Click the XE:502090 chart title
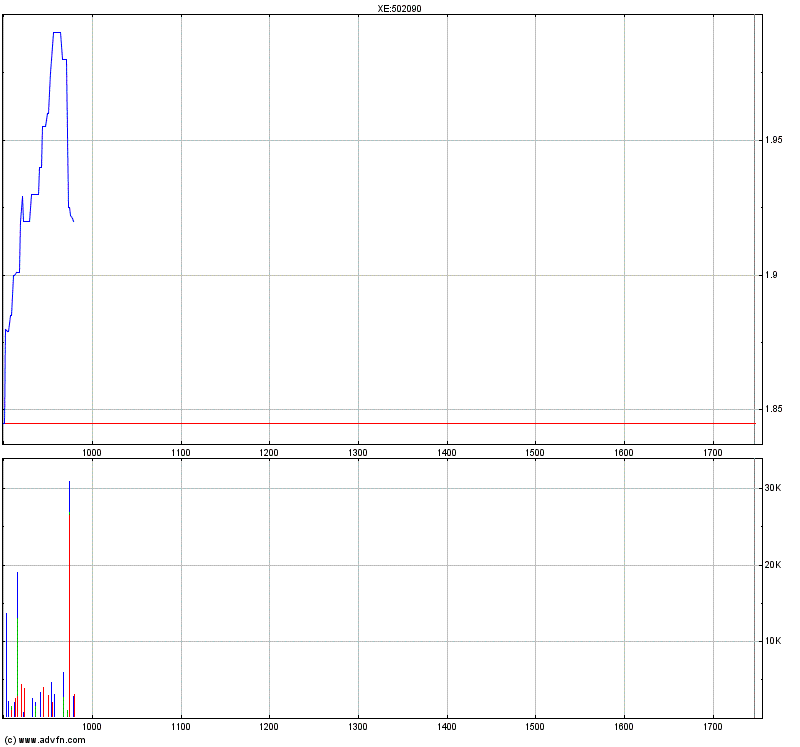Screen dimensions: 800x747 (x=399, y=8)
